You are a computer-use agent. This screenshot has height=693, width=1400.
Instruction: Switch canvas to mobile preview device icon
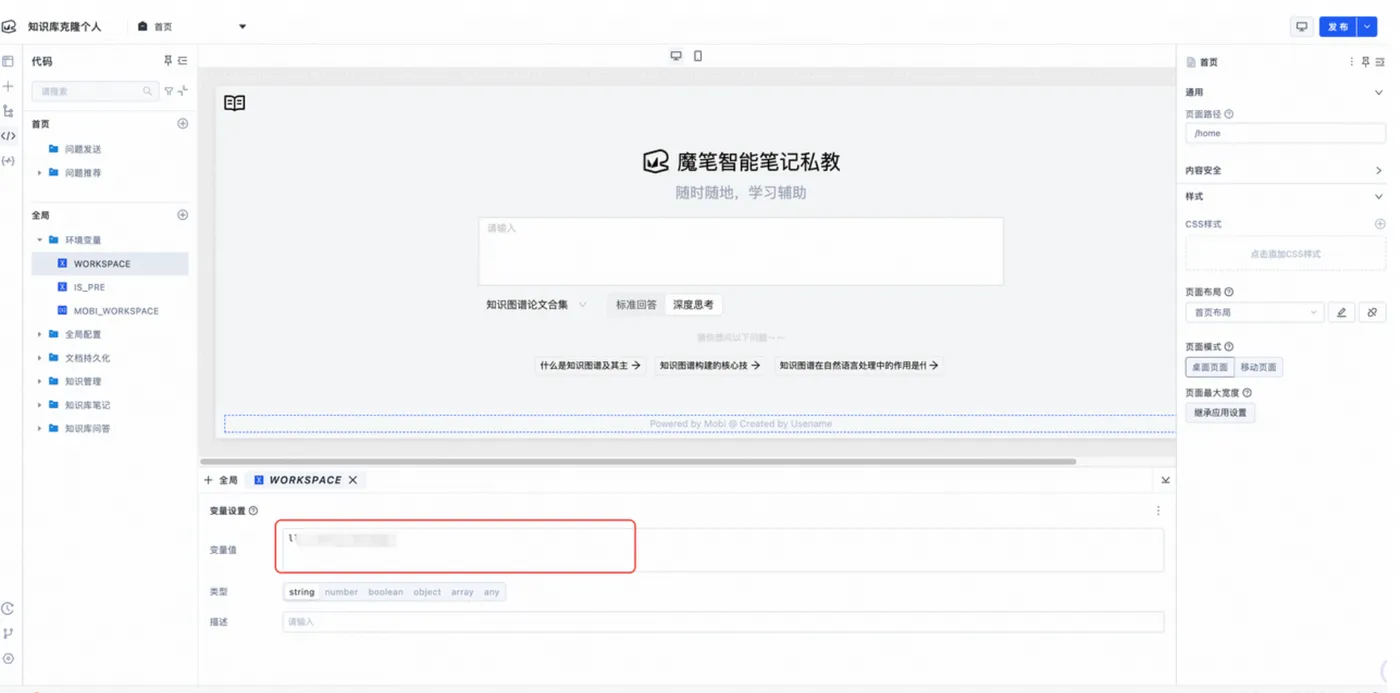click(698, 56)
